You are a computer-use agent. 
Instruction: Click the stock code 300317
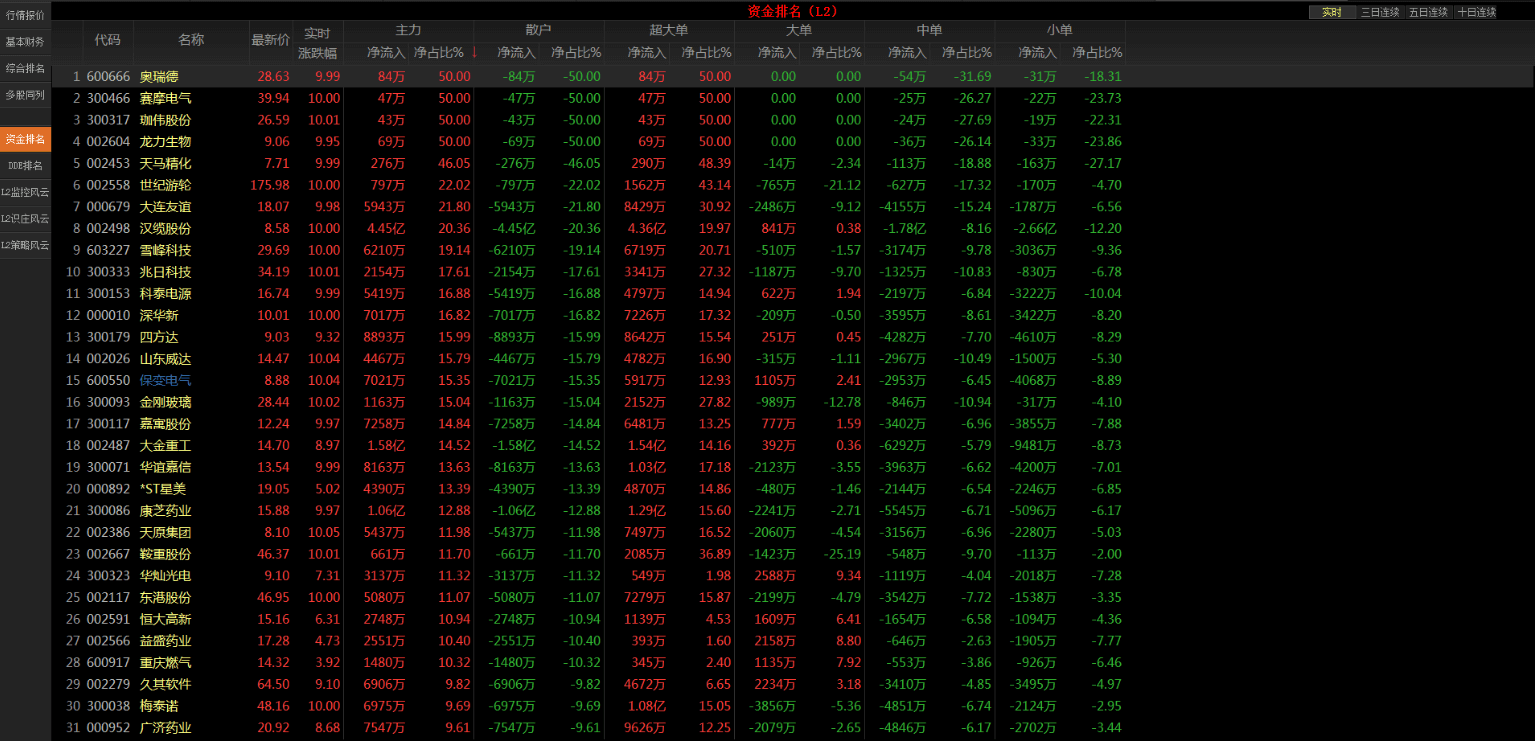(x=108, y=120)
